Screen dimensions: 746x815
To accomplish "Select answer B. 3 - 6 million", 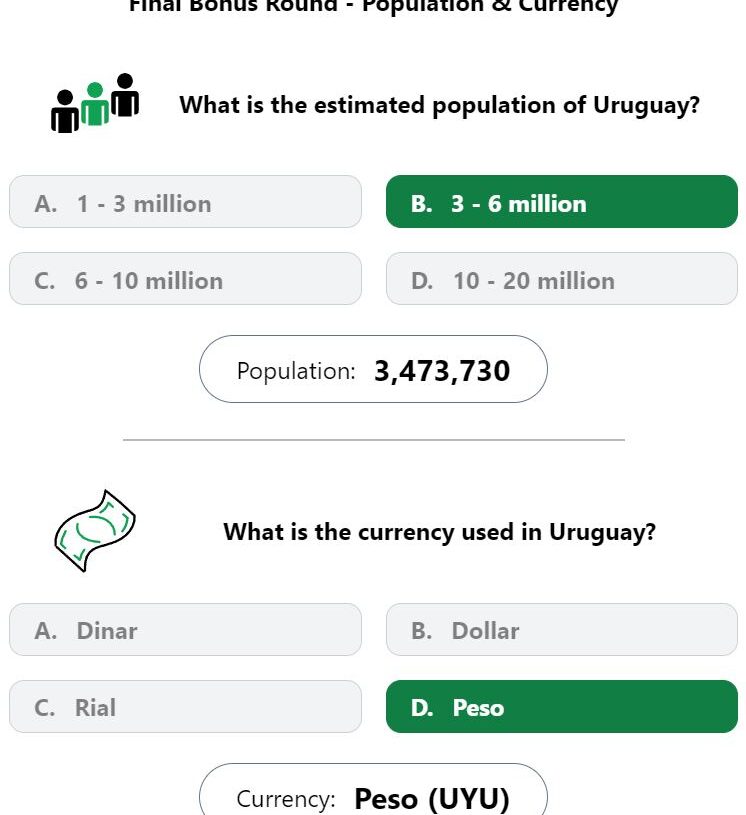I will click(x=561, y=202).
